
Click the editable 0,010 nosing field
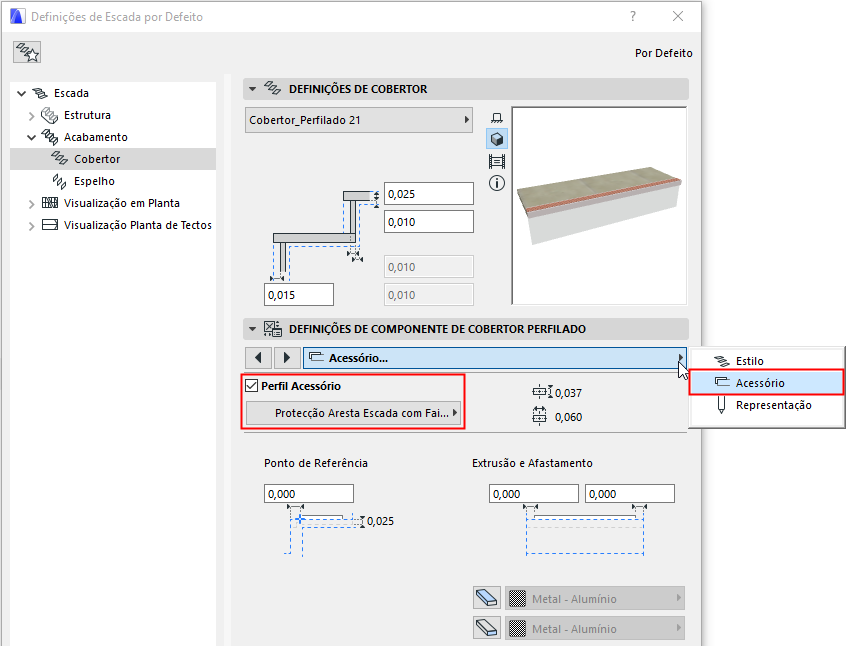[x=429, y=222]
